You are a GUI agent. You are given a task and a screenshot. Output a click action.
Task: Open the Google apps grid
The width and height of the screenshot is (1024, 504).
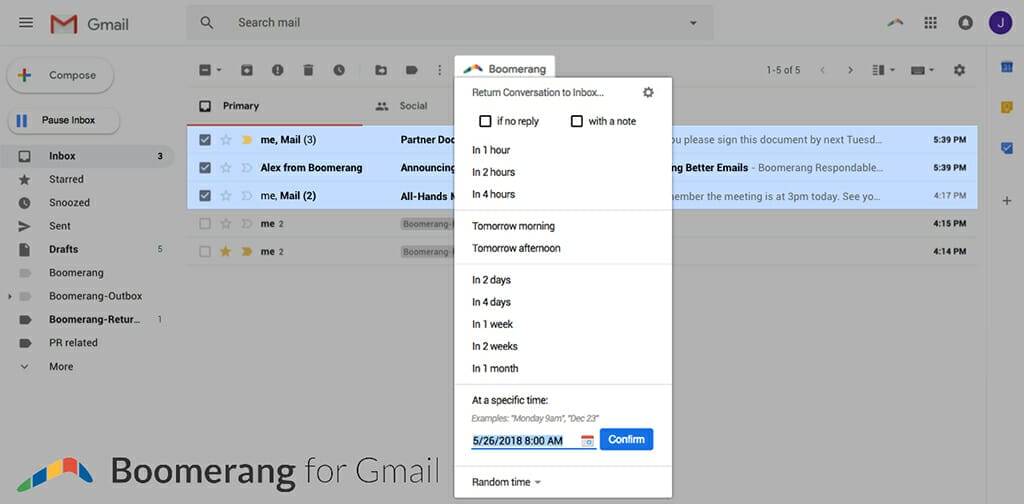click(931, 23)
